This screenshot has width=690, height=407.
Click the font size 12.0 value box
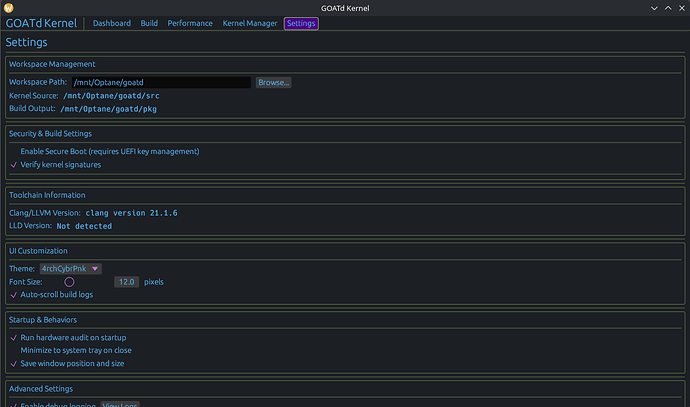(x=127, y=282)
